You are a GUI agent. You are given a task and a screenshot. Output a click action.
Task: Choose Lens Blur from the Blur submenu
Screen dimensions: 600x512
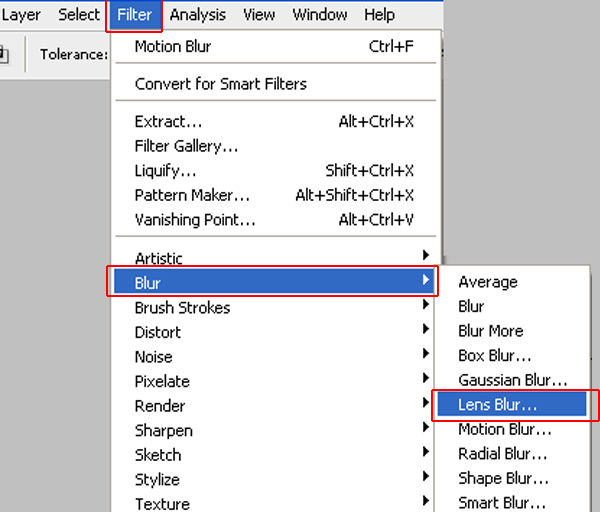498,405
